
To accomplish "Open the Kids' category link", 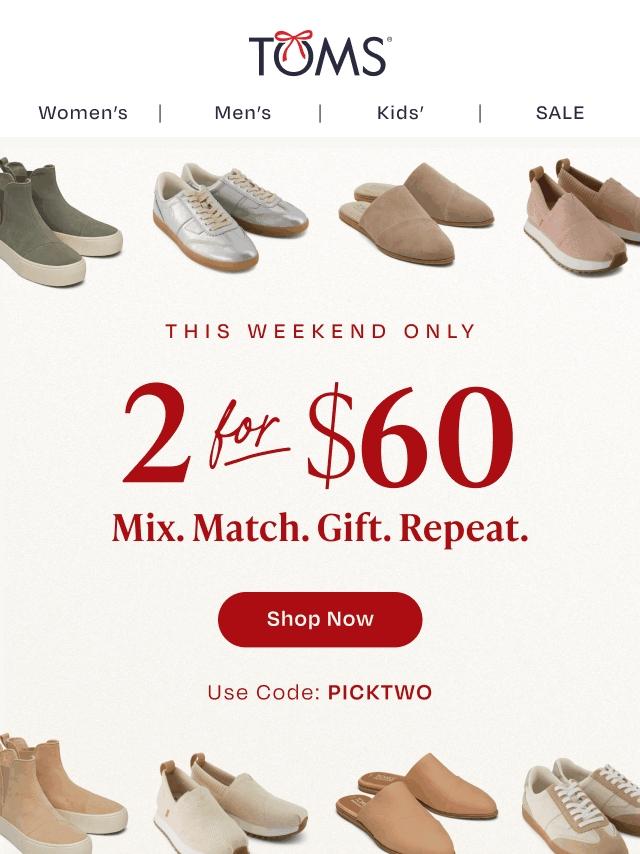I will point(400,113).
